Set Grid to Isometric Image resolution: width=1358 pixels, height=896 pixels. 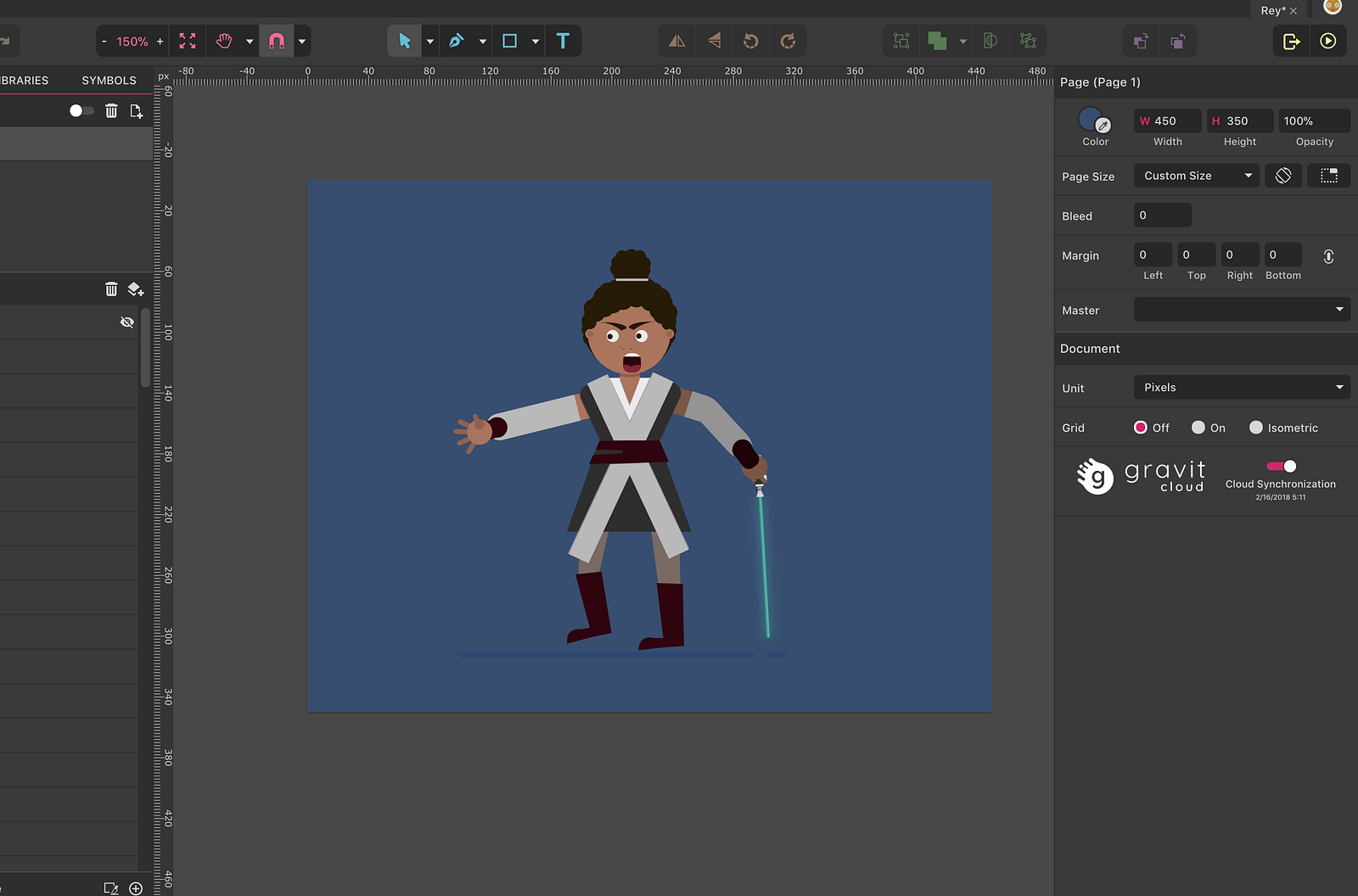(x=1256, y=428)
